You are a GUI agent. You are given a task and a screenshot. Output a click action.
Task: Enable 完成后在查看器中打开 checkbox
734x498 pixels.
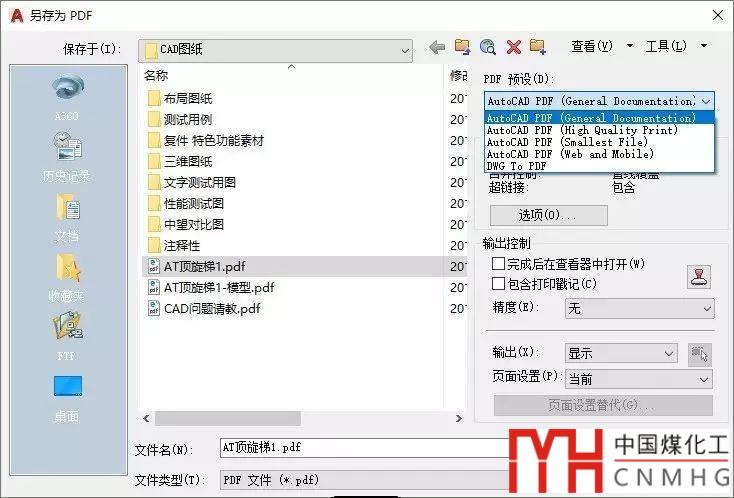click(x=499, y=264)
